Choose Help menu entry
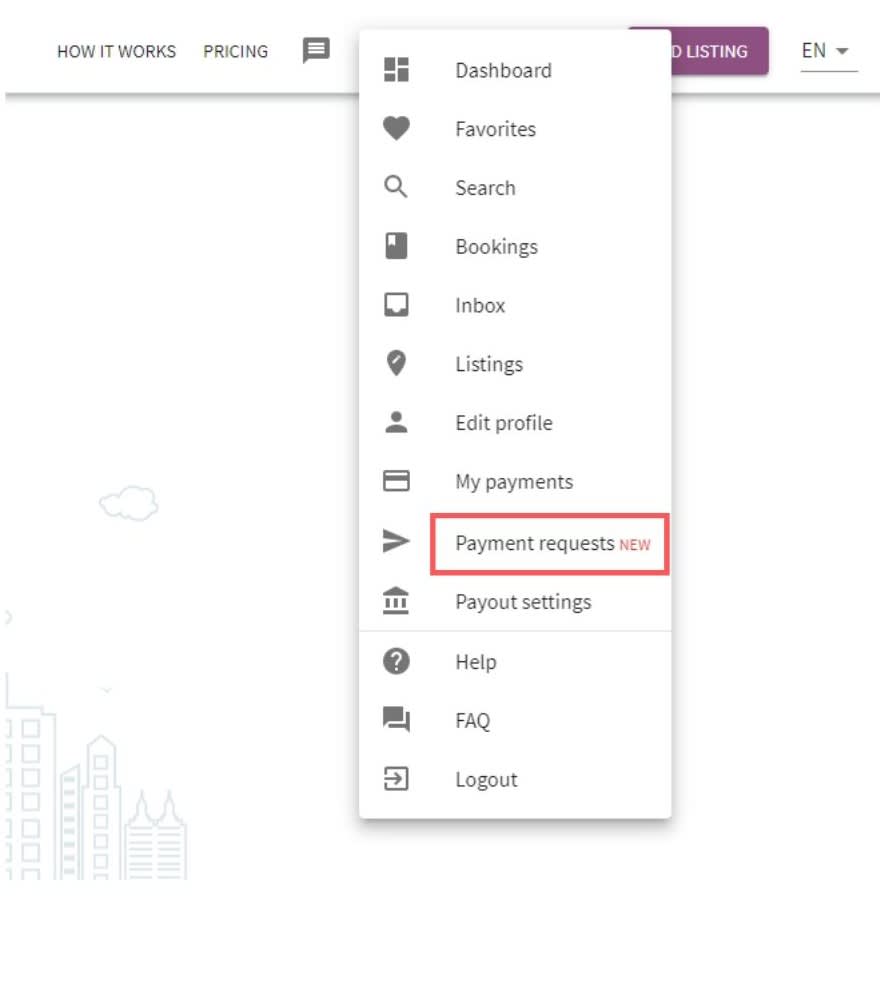 pyautogui.click(x=515, y=662)
